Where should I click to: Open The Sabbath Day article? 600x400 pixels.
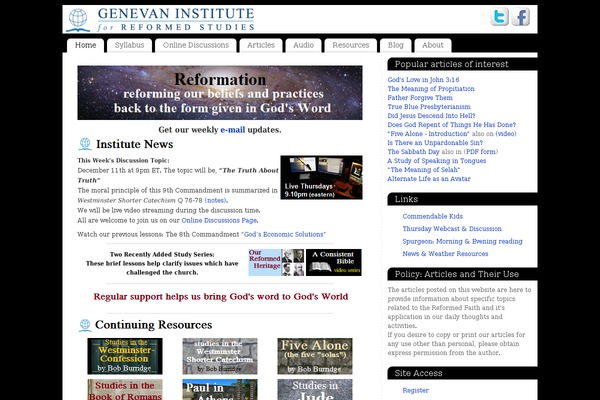[413, 152]
